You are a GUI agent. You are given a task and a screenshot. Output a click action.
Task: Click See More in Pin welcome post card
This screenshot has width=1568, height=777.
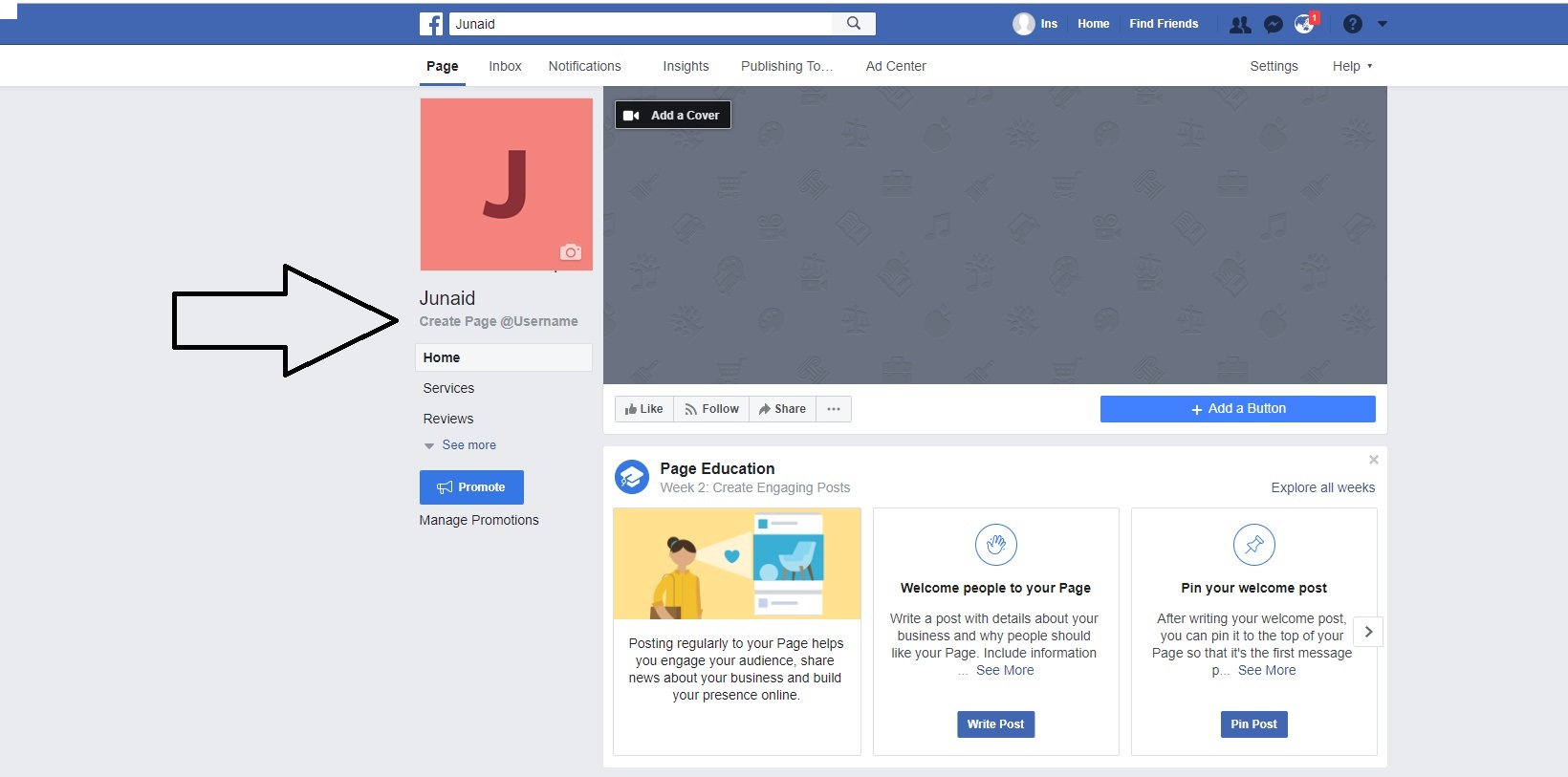pos(1267,670)
